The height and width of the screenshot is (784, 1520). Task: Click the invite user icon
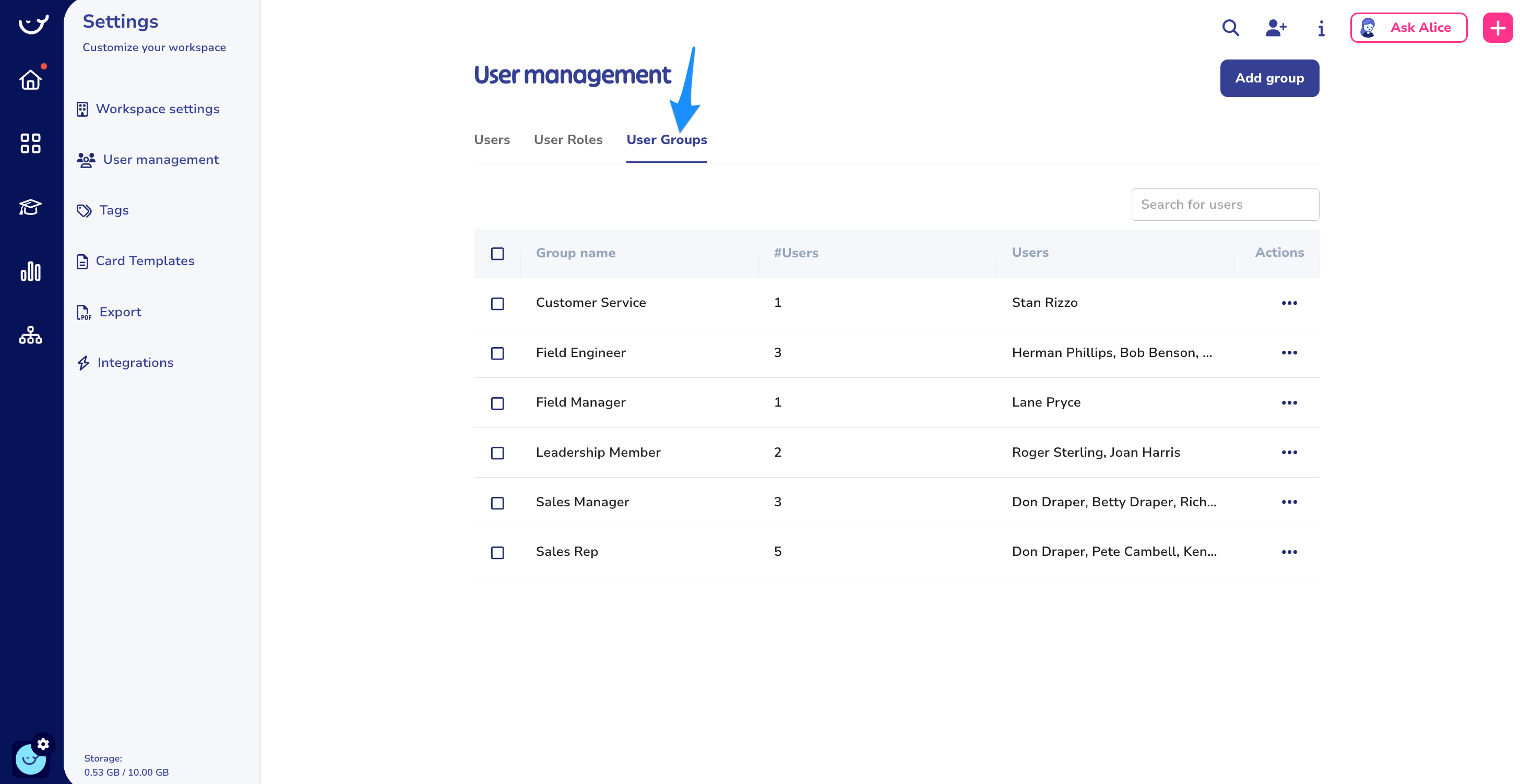click(x=1276, y=28)
